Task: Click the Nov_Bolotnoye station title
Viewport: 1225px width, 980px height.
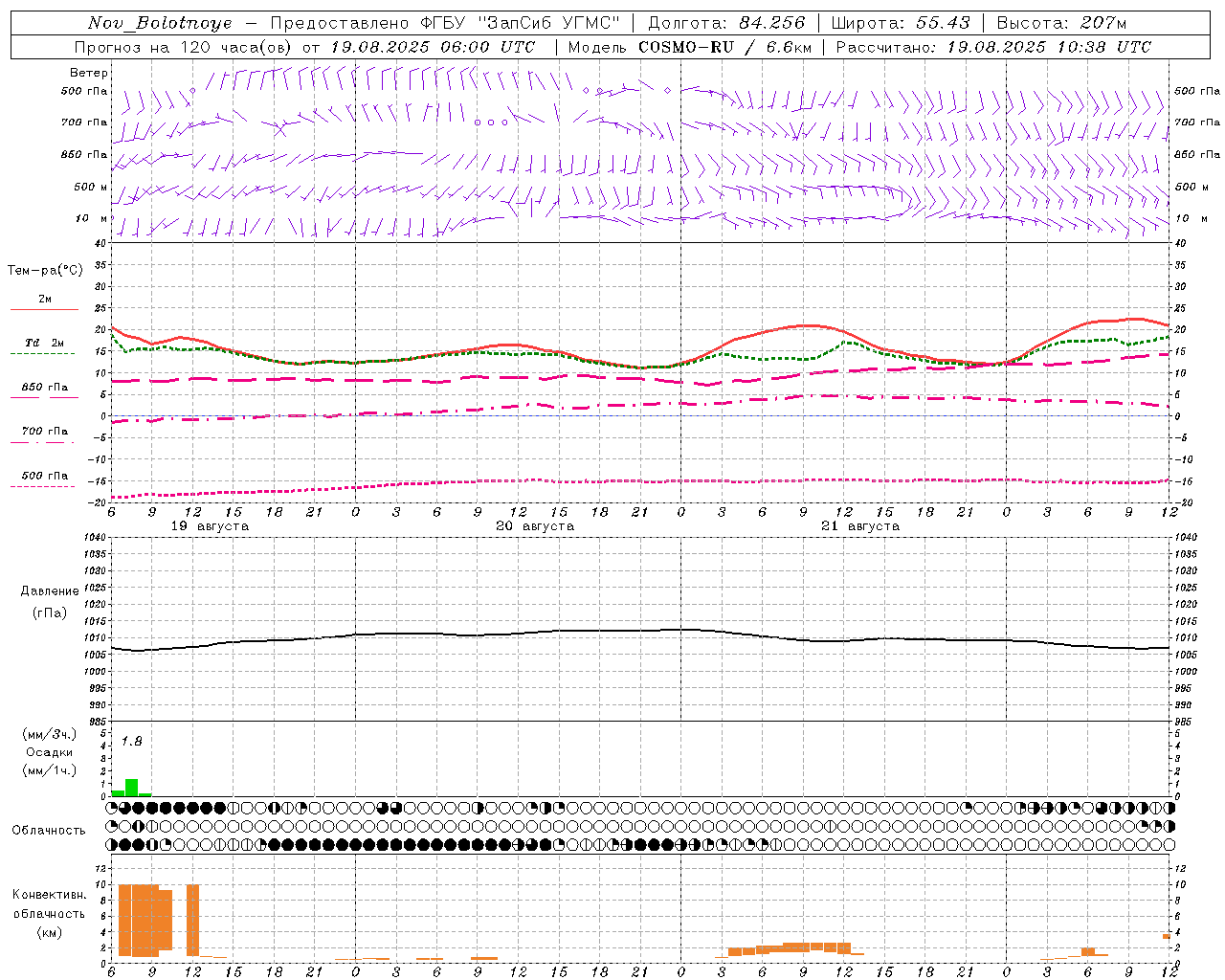Action: pyautogui.click(x=160, y=23)
